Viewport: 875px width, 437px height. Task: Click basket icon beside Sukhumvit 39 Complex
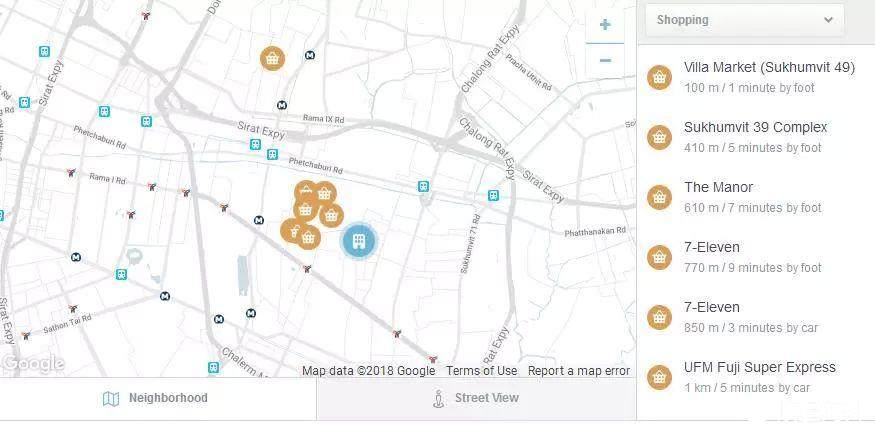point(659,137)
